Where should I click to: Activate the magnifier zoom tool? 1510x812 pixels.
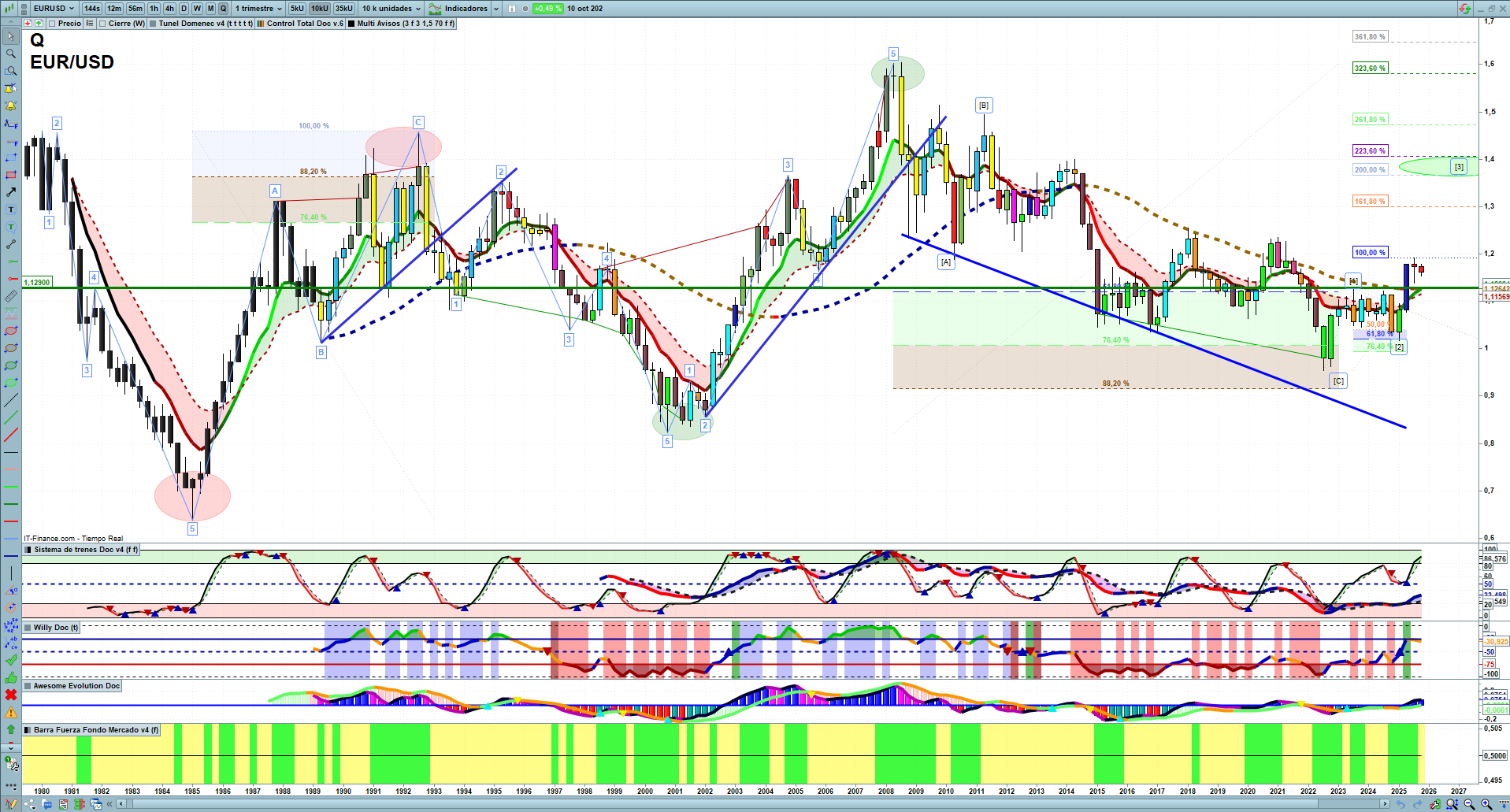click(x=11, y=54)
